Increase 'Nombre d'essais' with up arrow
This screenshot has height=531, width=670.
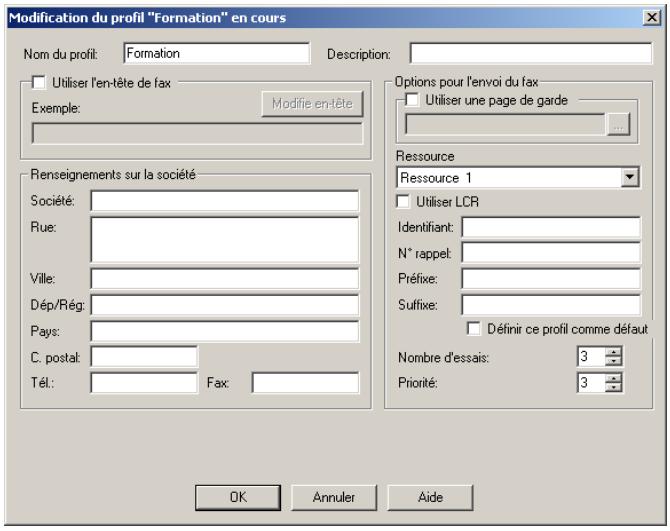pos(617,350)
